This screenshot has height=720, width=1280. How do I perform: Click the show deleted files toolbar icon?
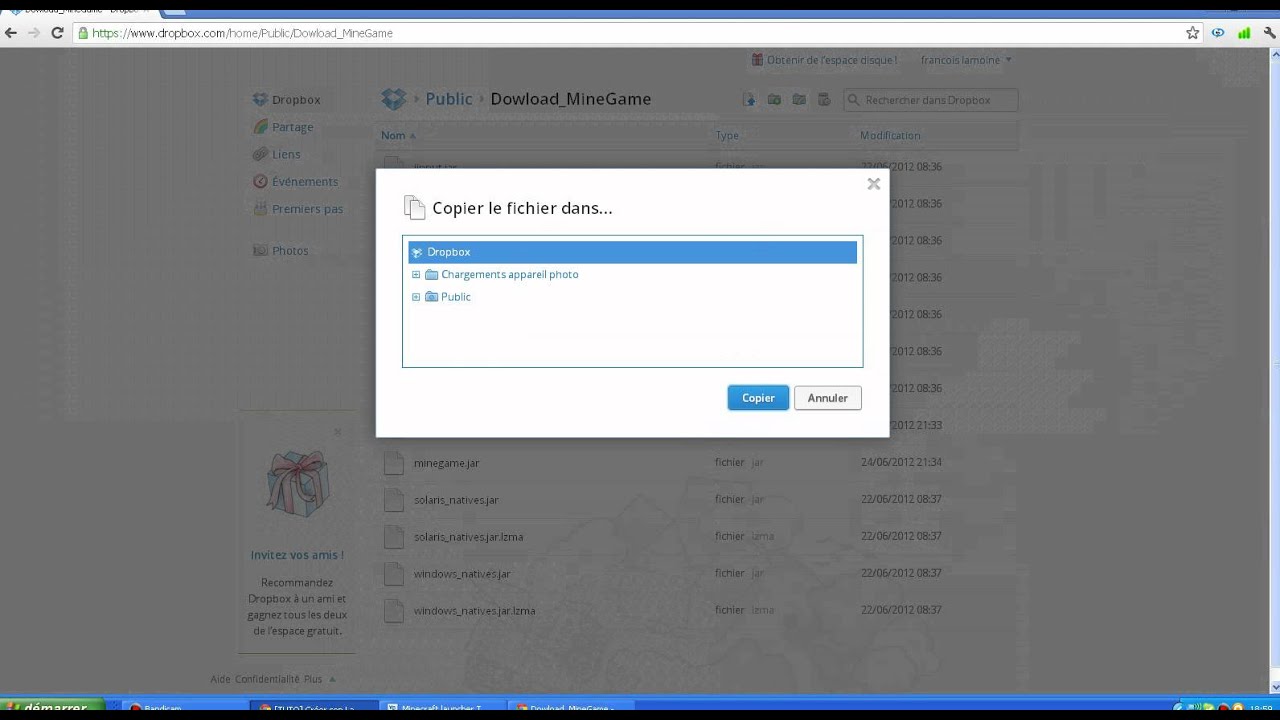[x=824, y=99]
